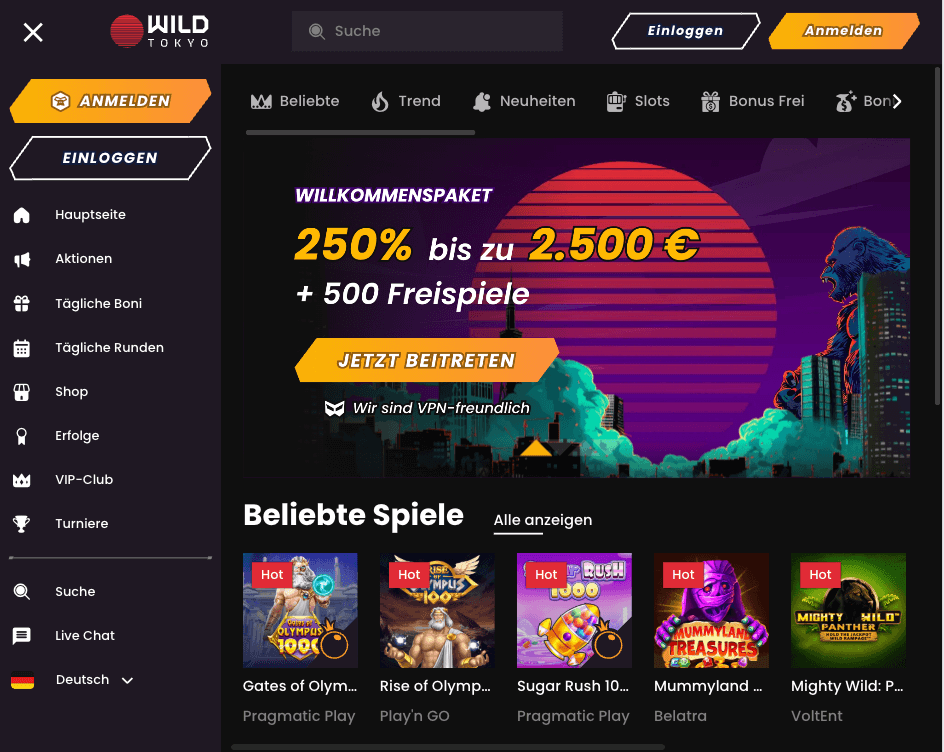Image resolution: width=944 pixels, height=752 pixels.
Task: Open the Alle anzeigen link
Action: click(542, 520)
